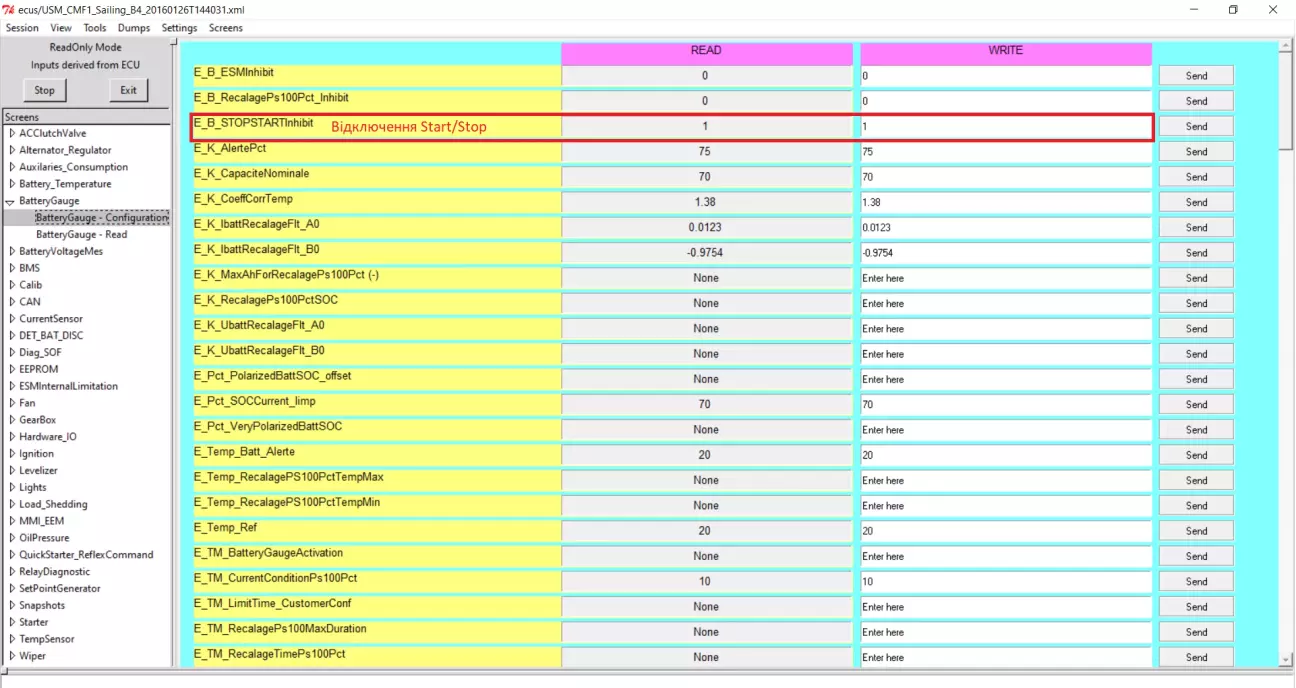Open the Dumps menu
The width and height of the screenshot is (1296, 688).
pyautogui.click(x=133, y=28)
